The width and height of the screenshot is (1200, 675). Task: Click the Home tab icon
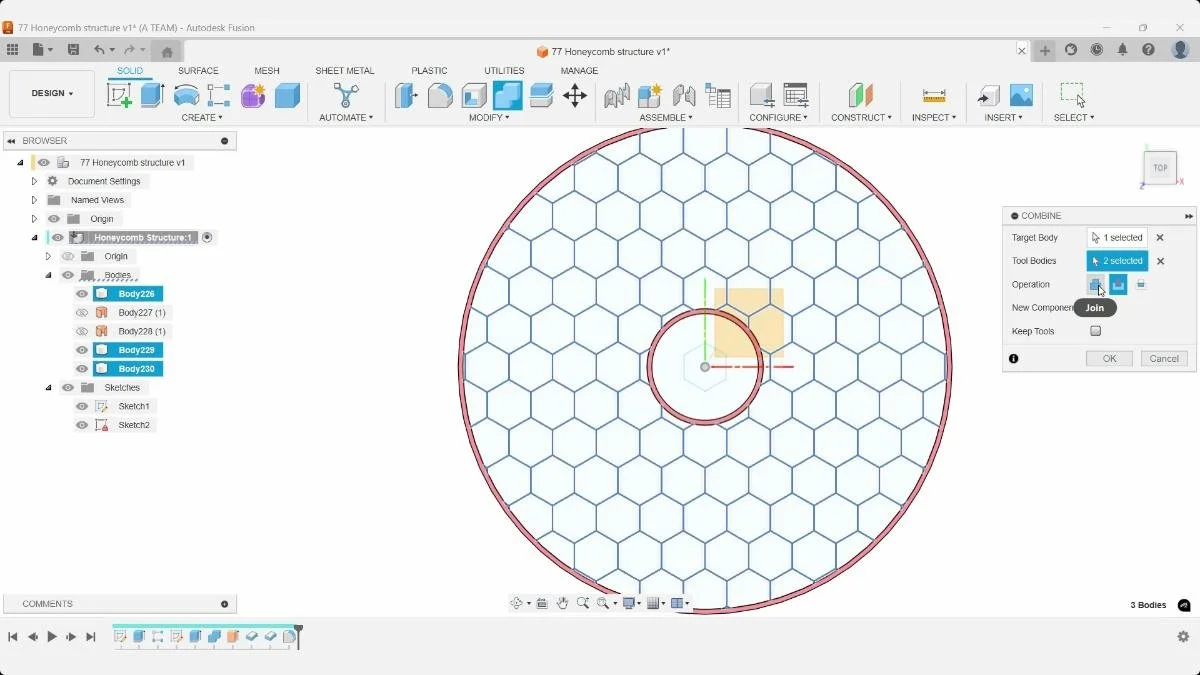[167, 52]
